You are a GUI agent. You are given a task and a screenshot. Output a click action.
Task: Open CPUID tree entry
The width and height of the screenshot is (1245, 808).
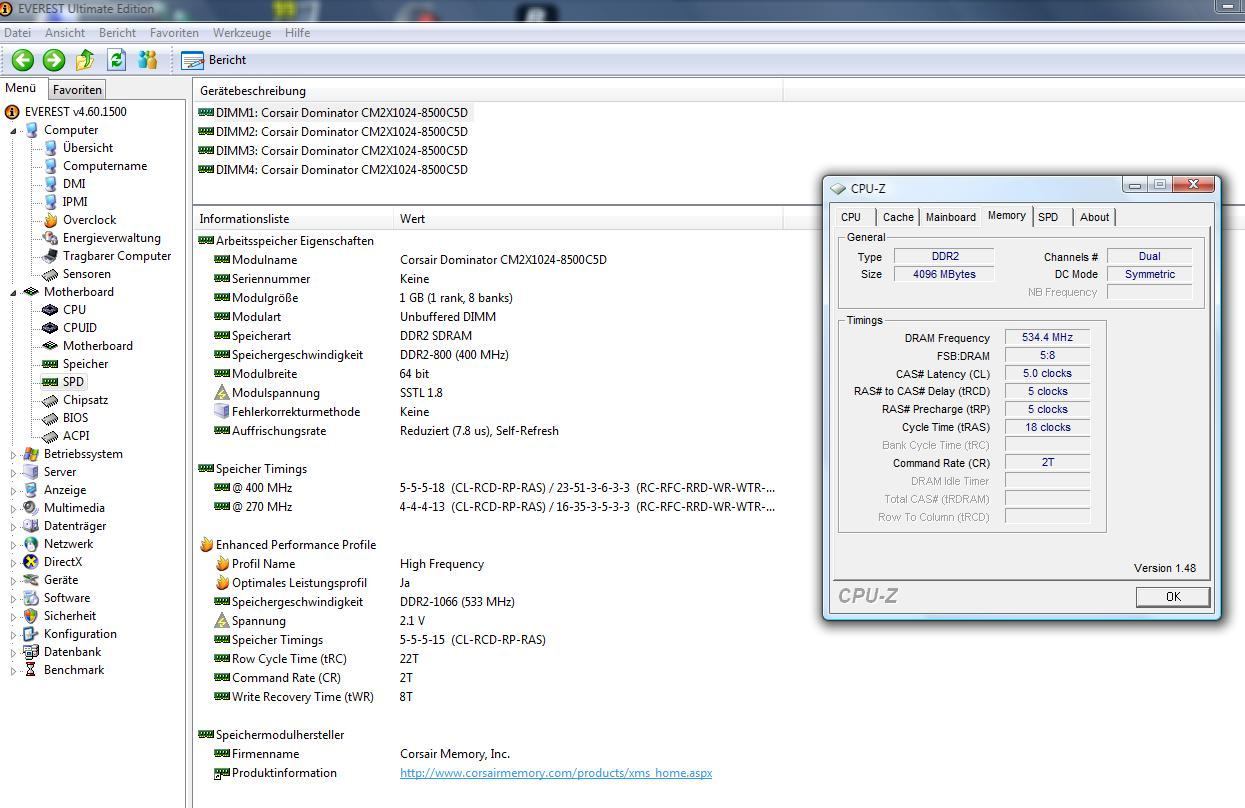point(80,328)
